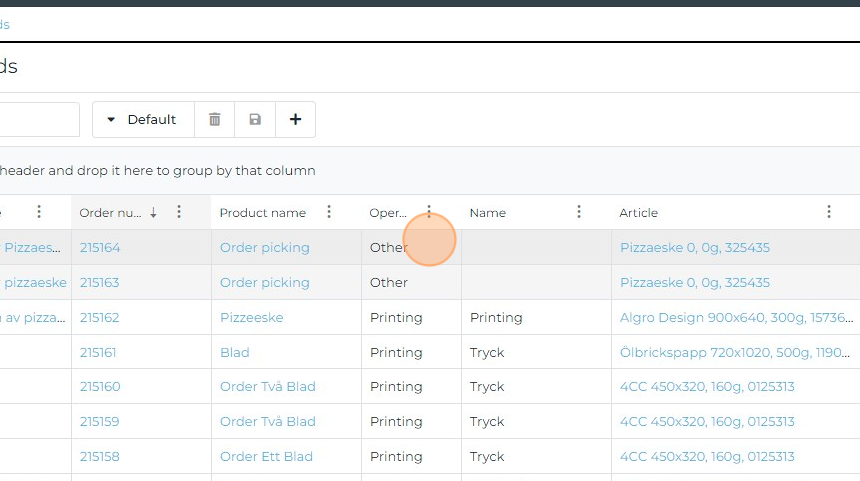
Task: Open Name column menu dots
Action: (579, 212)
